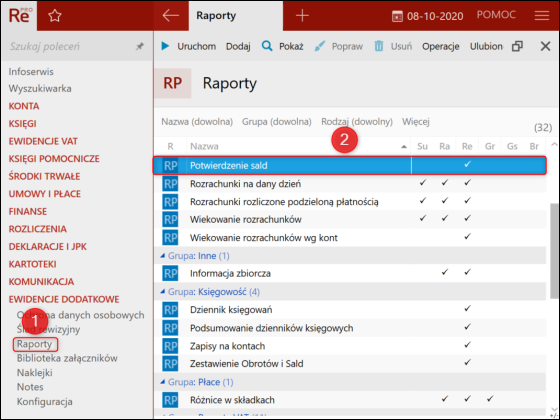This screenshot has height=420, width=560.
Task: Toggle Gr checkmark for Różnice w składkach
Action: point(490,399)
